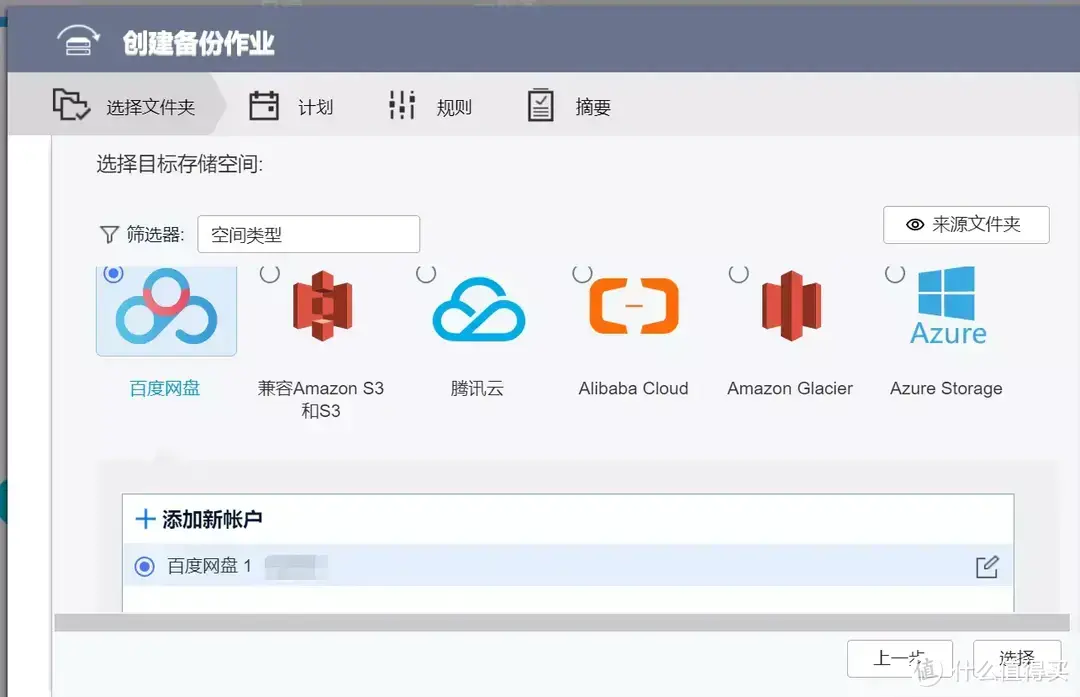1080x697 pixels.
Task: Choose the 腾讯云 cloud icon
Action: click(478, 305)
